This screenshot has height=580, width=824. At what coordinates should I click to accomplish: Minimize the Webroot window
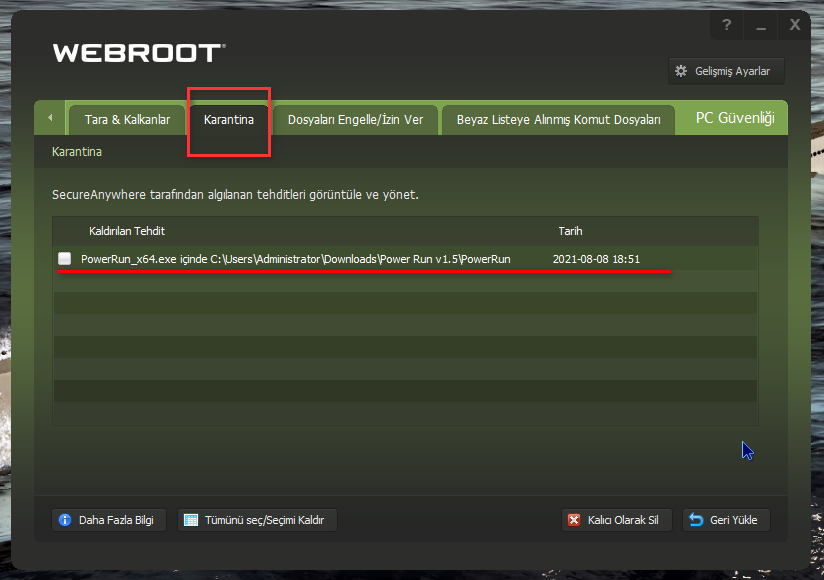760,25
